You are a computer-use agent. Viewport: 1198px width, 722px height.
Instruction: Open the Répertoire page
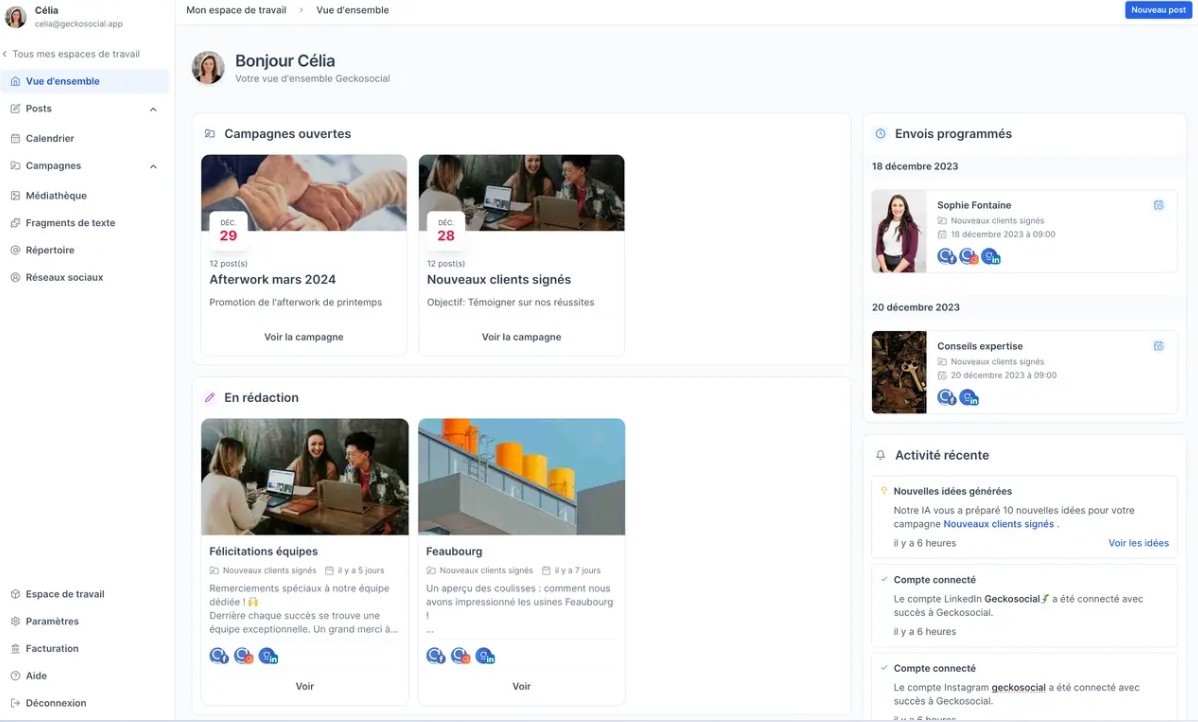coord(50,250)
